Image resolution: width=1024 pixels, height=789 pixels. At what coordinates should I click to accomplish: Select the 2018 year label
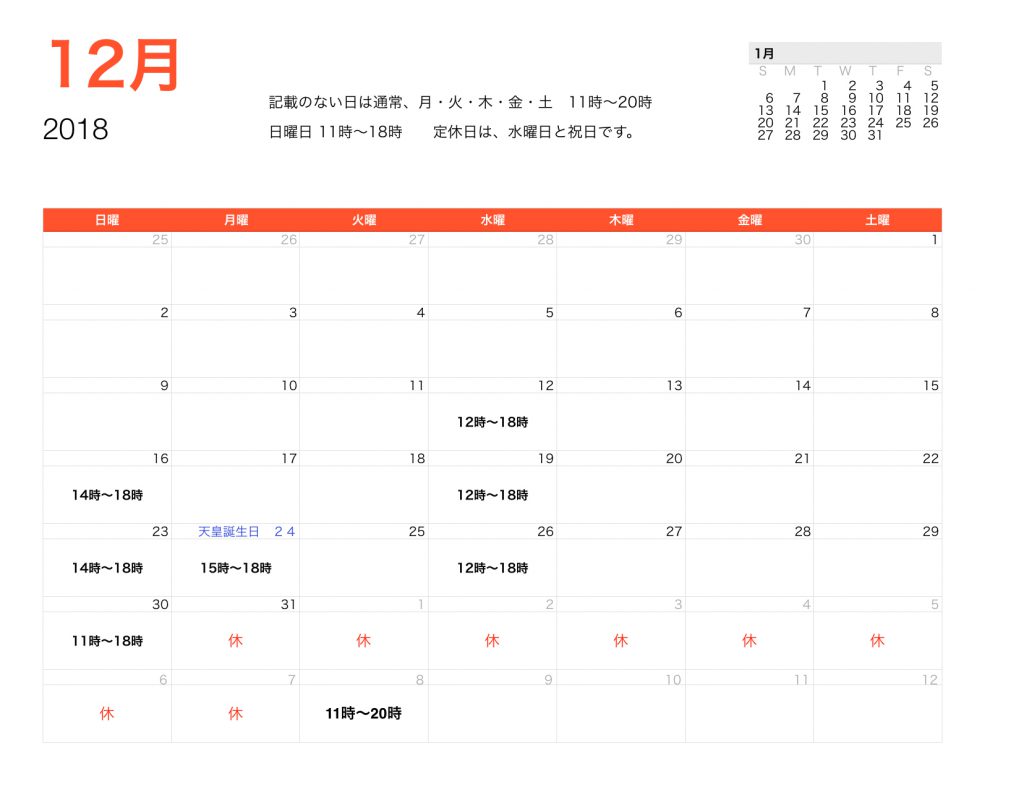(75, 128)
